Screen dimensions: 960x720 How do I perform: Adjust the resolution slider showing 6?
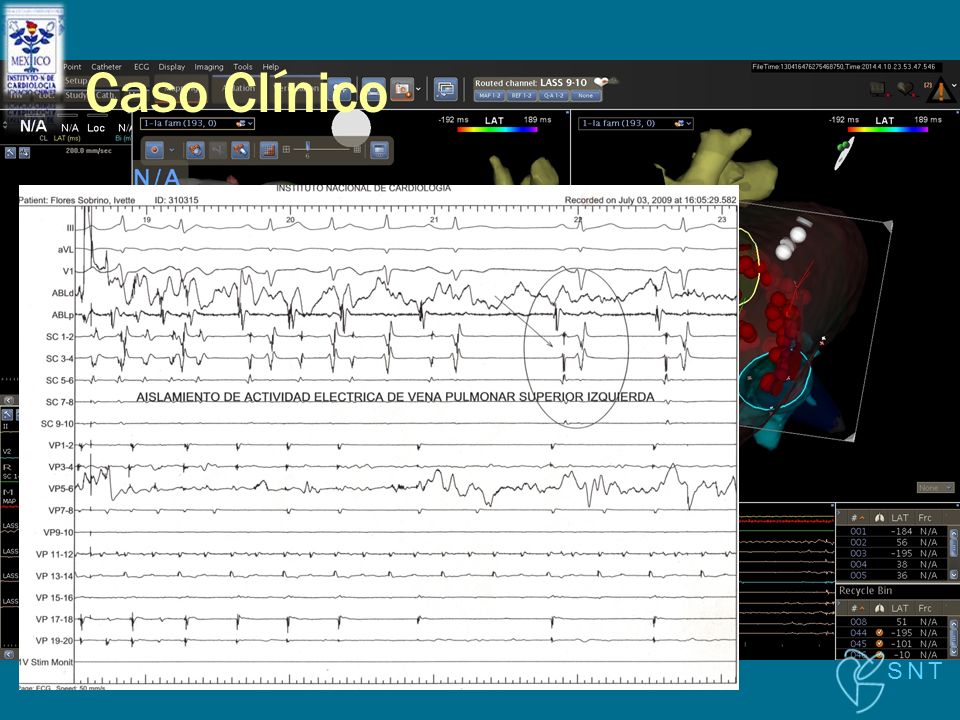[x=308, y=149]
